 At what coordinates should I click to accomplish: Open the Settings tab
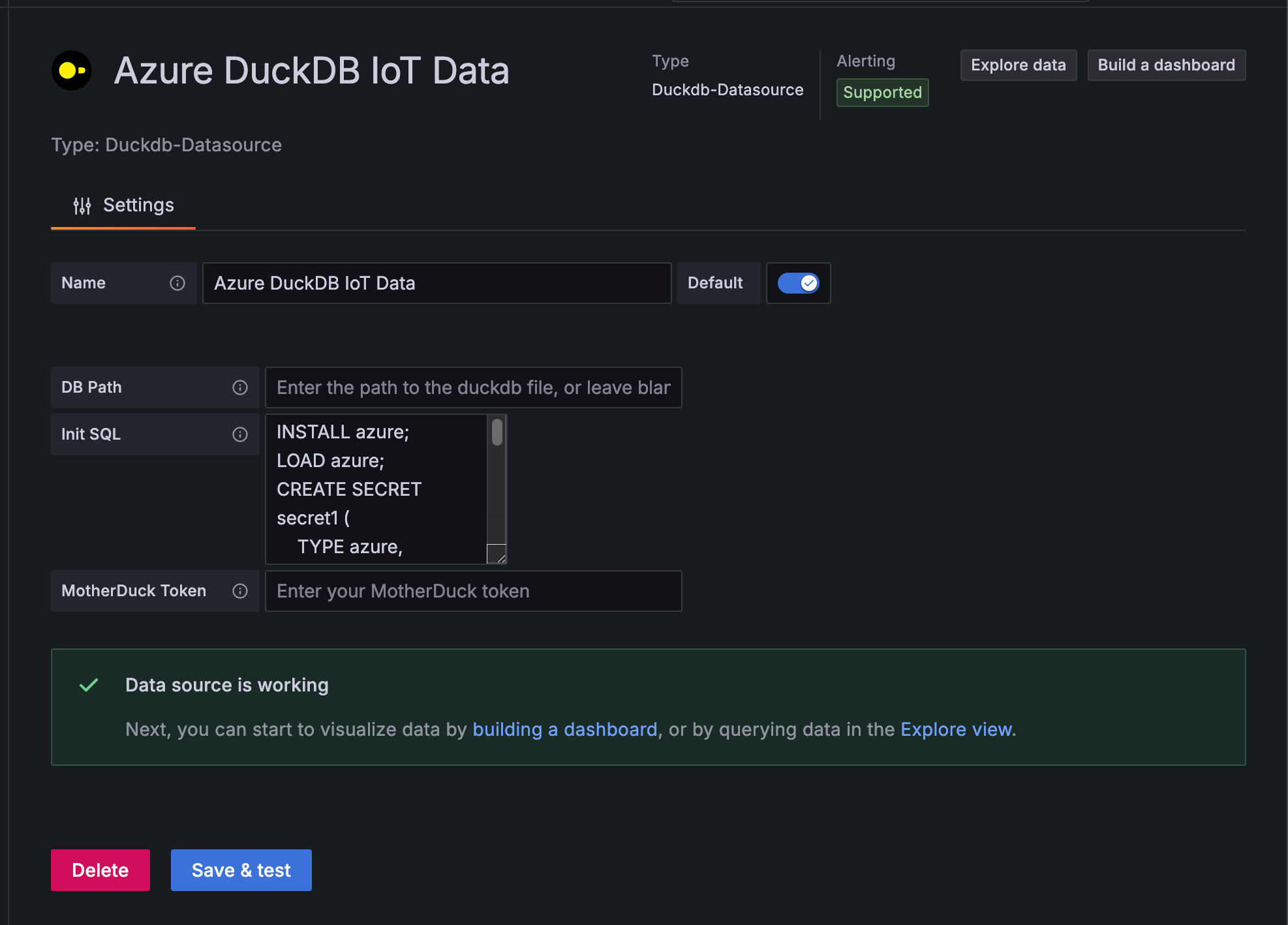point(123,206)
